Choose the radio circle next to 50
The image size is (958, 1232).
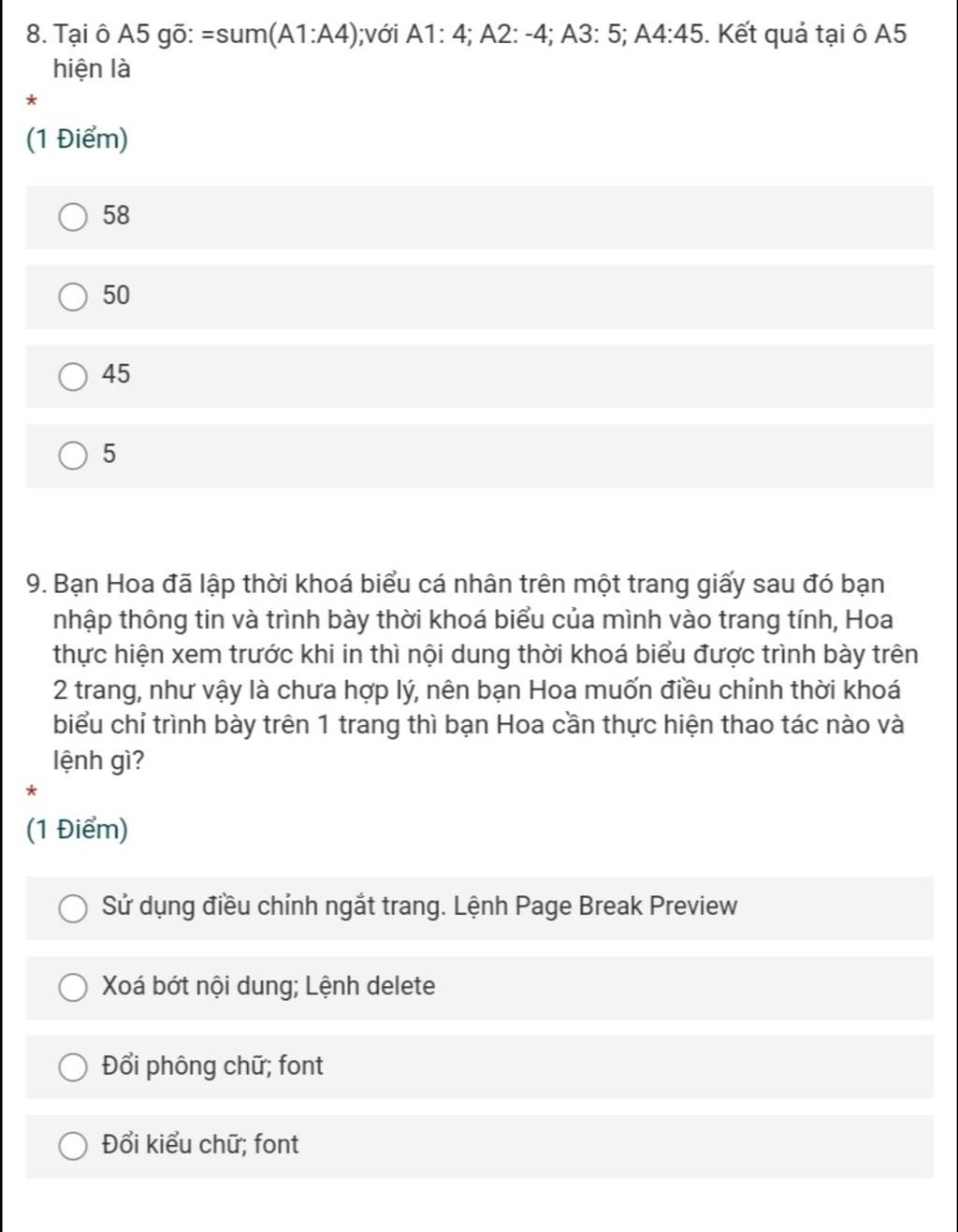(73, 297)
